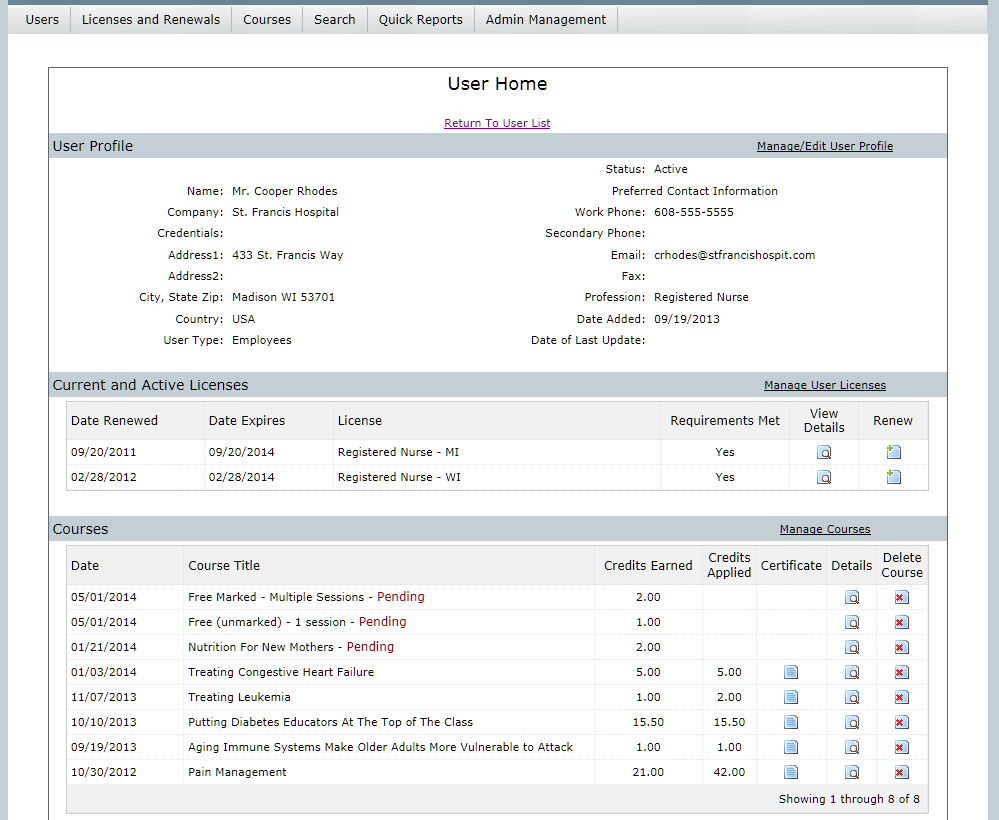The image size is (999, 820).
Task: Delete Free Marked - Multiple Sessions course
Action: pos(901,597)
